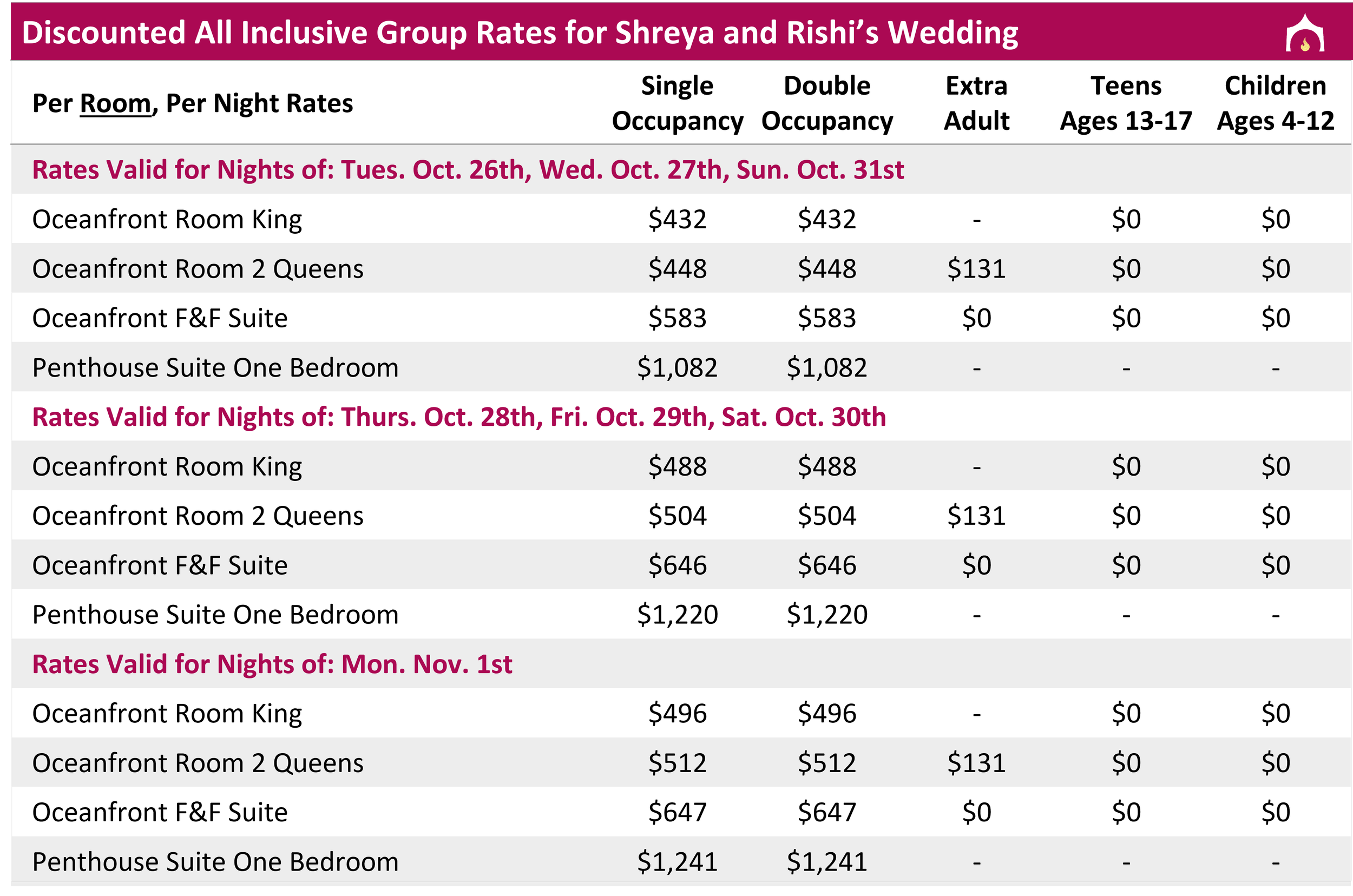Select the $448 double occupancy 2 Queens rate

(x=827, y=269)
